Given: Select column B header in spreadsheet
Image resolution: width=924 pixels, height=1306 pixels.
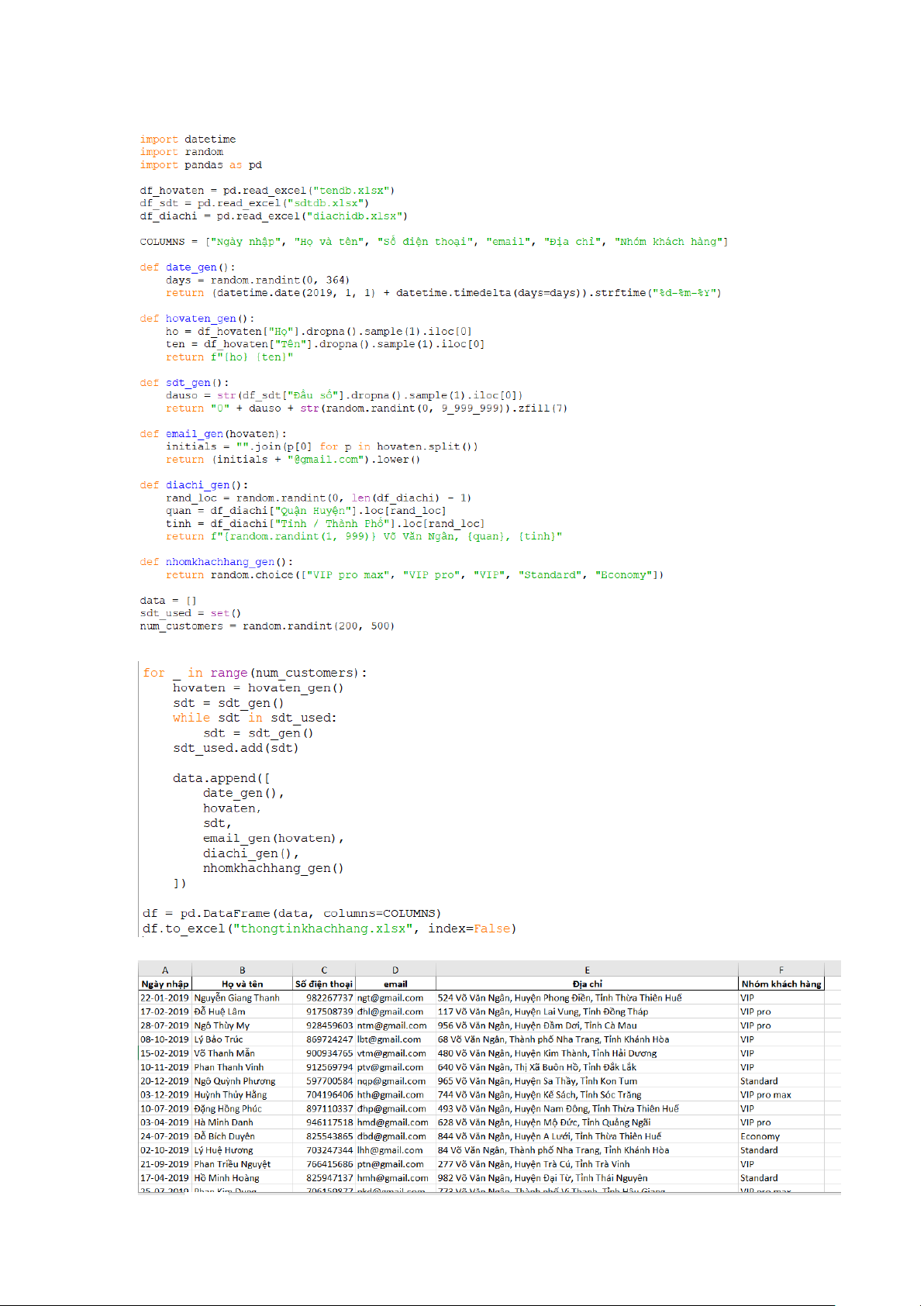Looking at the screenshot, I should [x=242, y=970].
